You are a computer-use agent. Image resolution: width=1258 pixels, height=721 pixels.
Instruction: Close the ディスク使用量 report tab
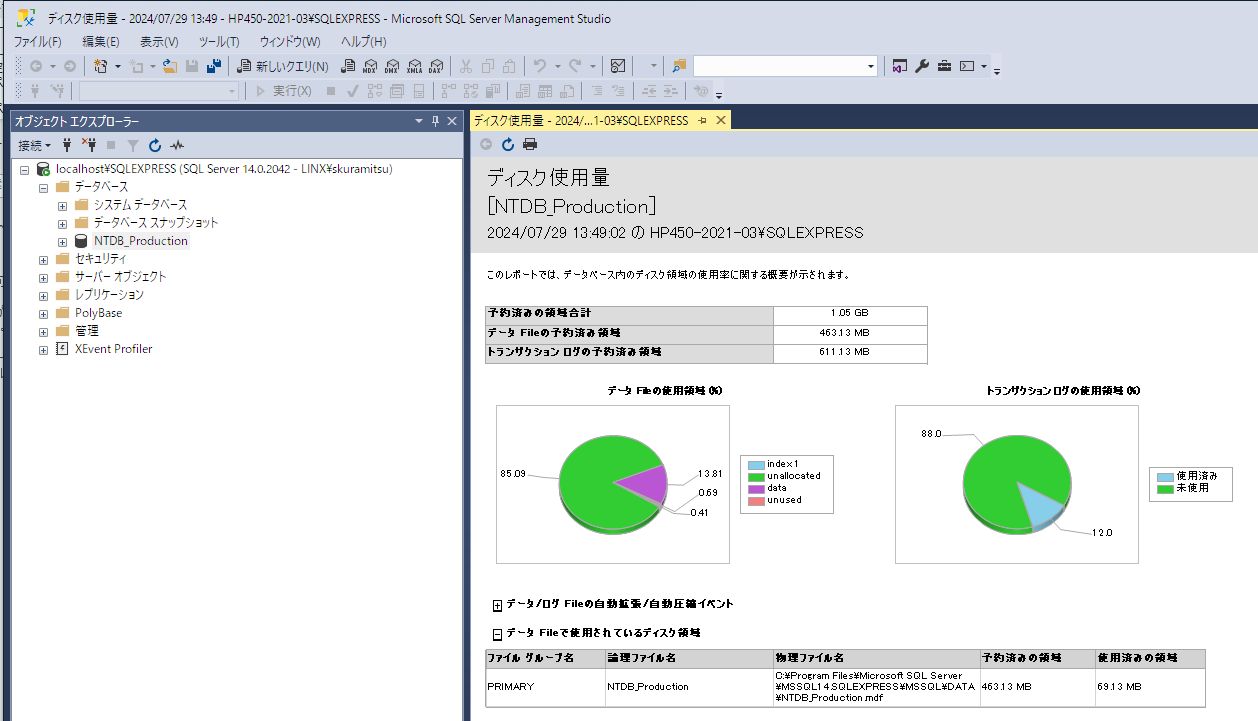720,120
